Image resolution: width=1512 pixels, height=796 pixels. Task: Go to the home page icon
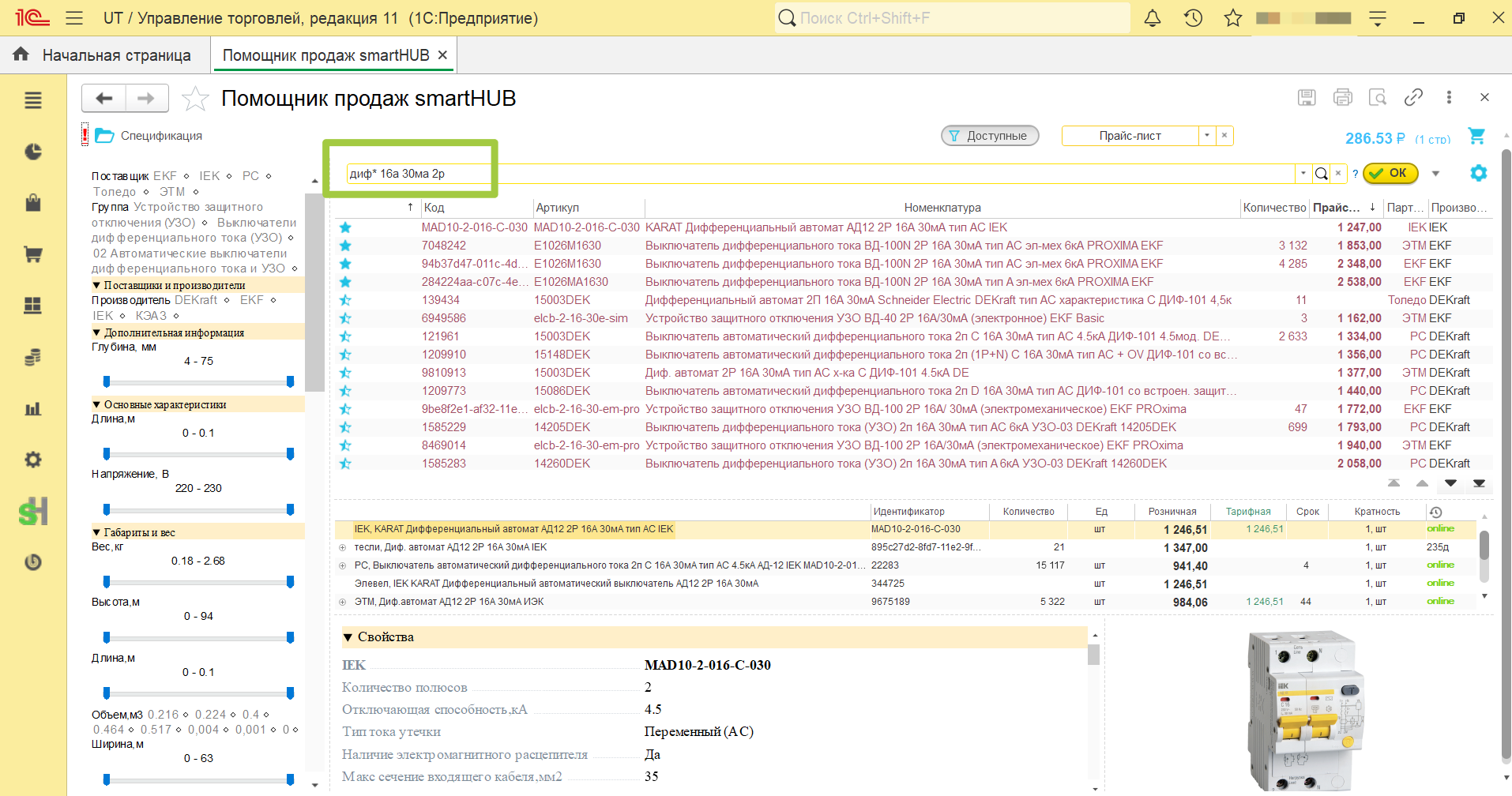point(21,54)
